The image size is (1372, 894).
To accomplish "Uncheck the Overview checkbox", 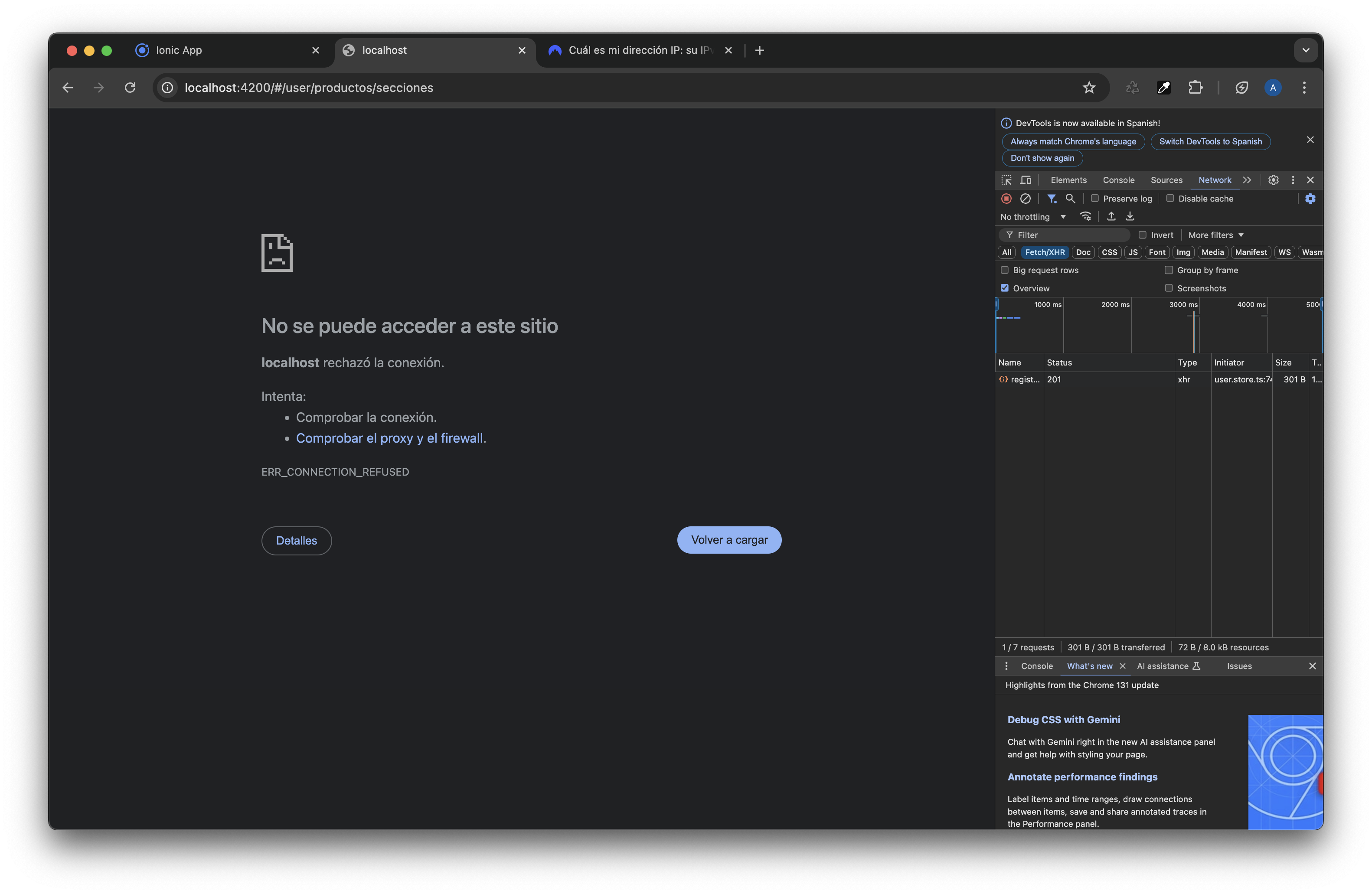I will 1005,287.
